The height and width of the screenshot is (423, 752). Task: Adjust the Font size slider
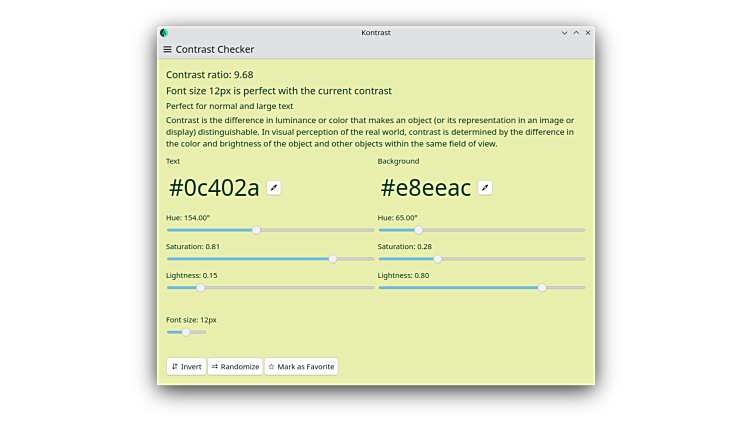pos(186,332)
